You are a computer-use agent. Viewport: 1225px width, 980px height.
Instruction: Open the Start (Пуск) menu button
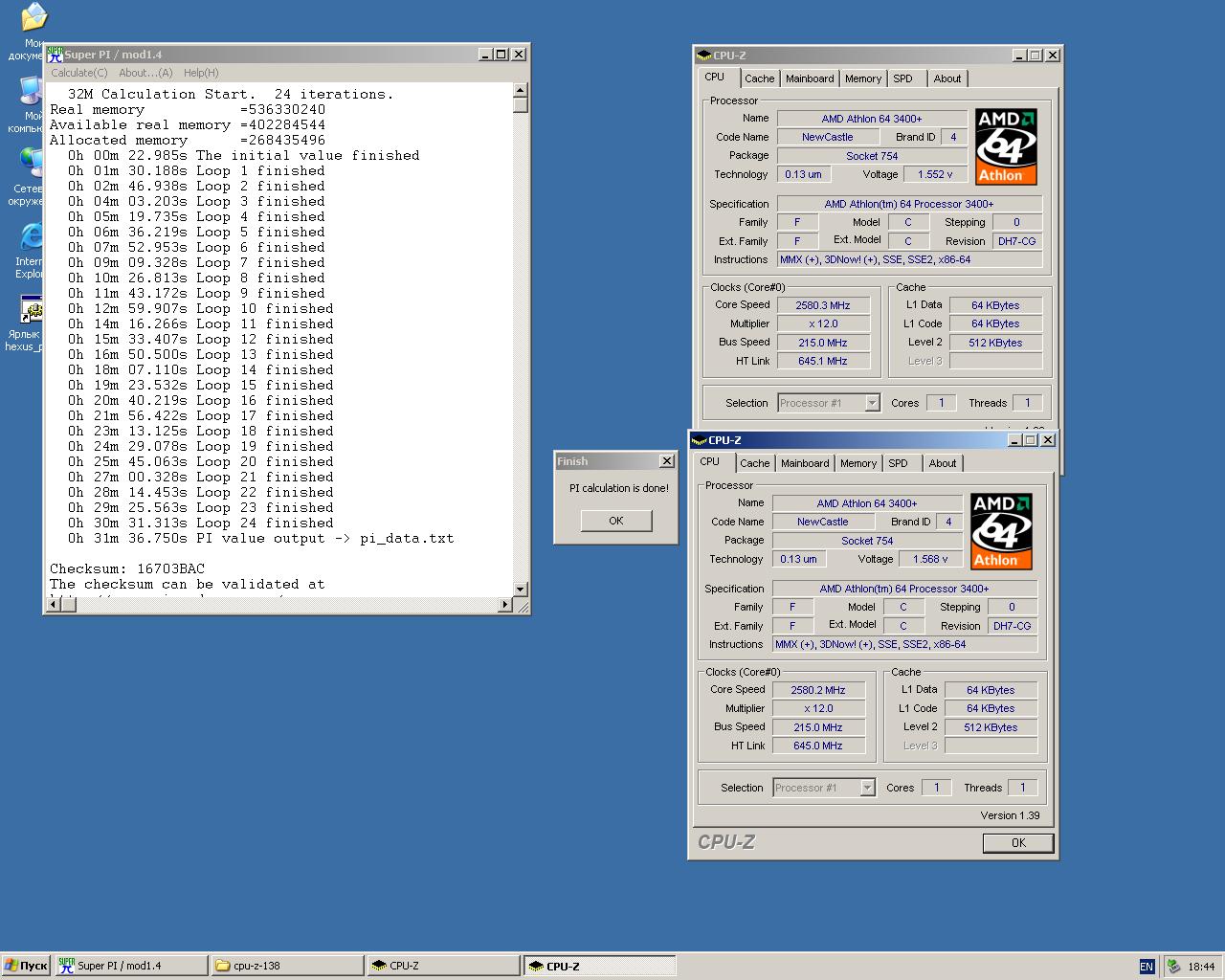27,966
